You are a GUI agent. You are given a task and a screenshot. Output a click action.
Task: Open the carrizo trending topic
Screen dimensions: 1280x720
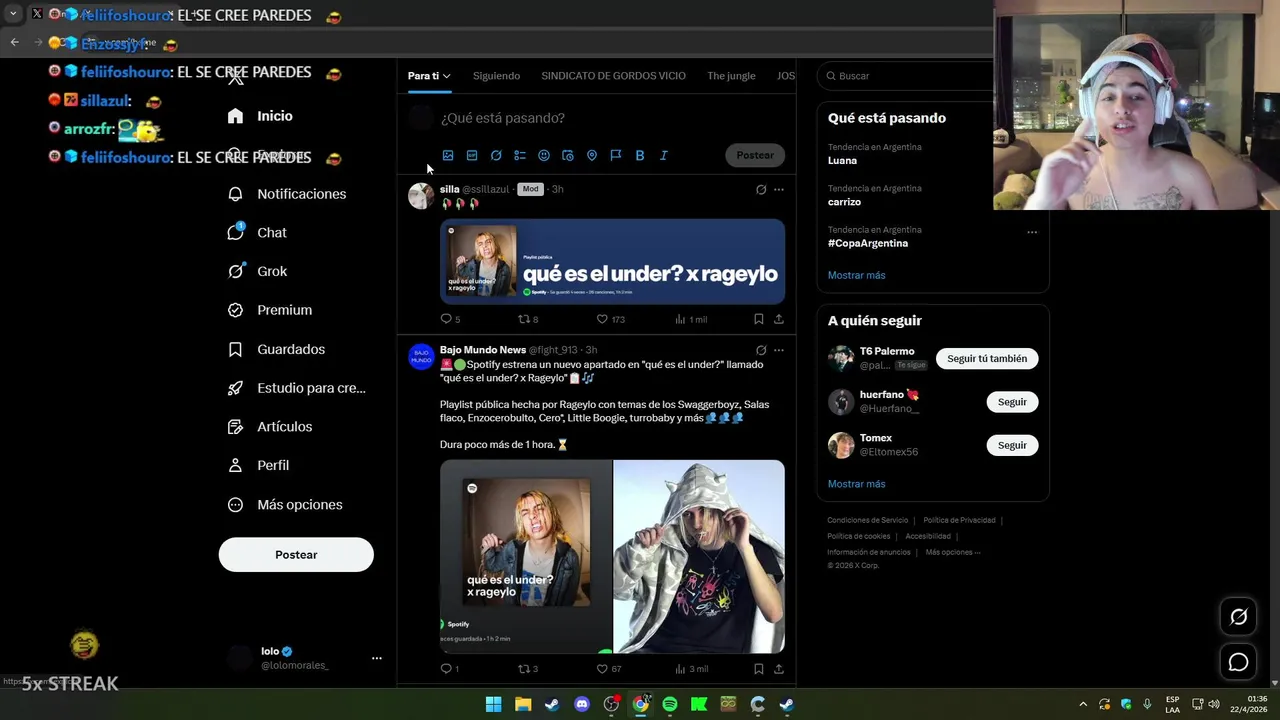844,201
